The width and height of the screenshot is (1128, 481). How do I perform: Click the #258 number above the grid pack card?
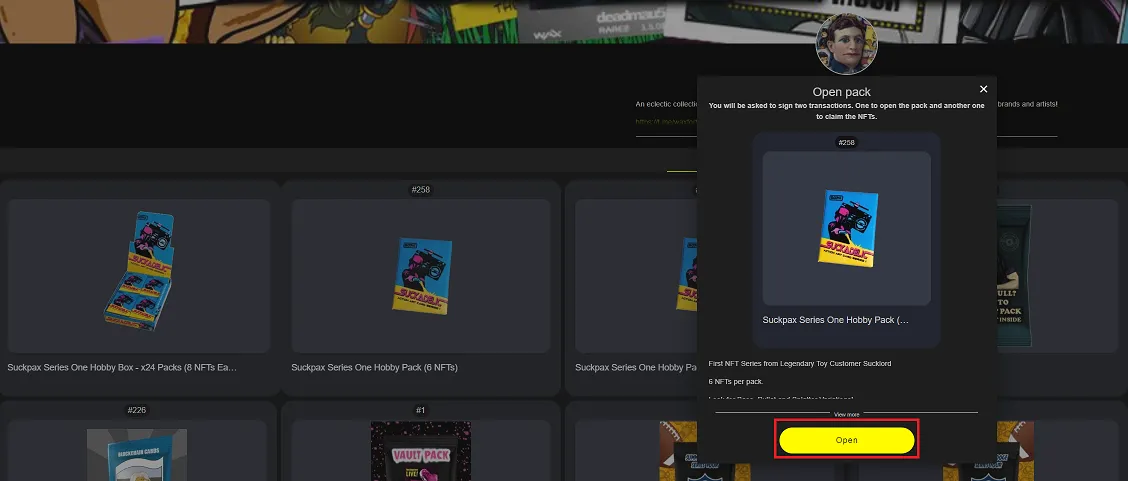(x=420, y=190)
